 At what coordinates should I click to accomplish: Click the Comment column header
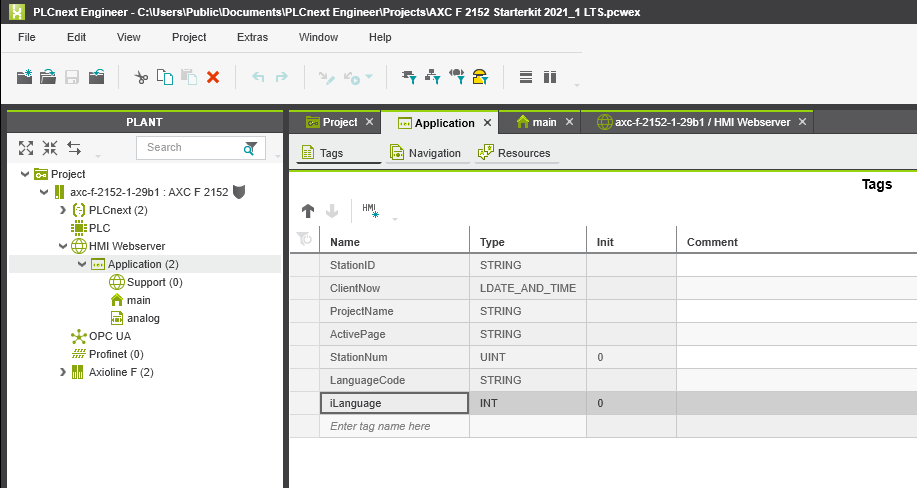797,242
